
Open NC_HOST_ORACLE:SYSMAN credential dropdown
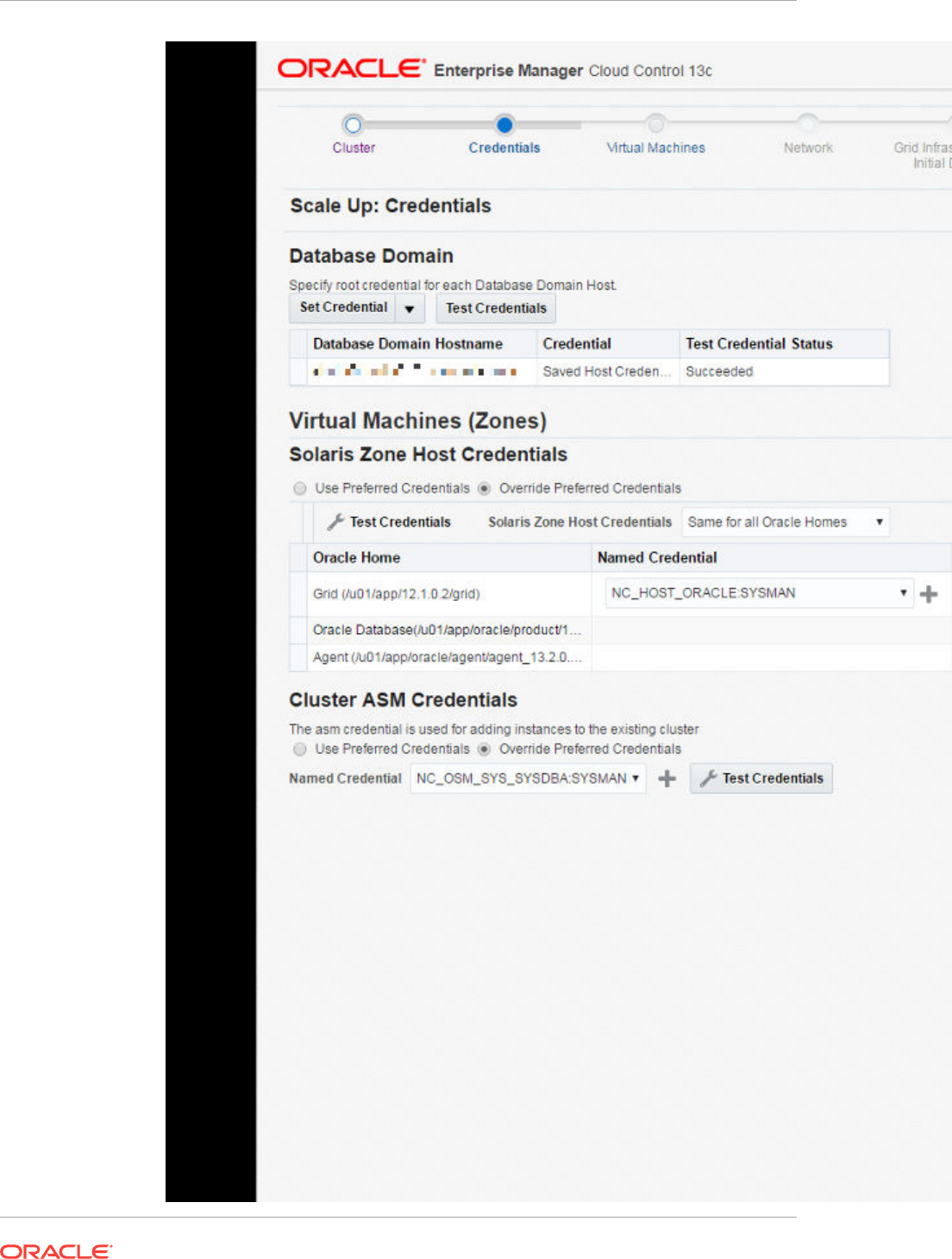click(x=759, y=592)
